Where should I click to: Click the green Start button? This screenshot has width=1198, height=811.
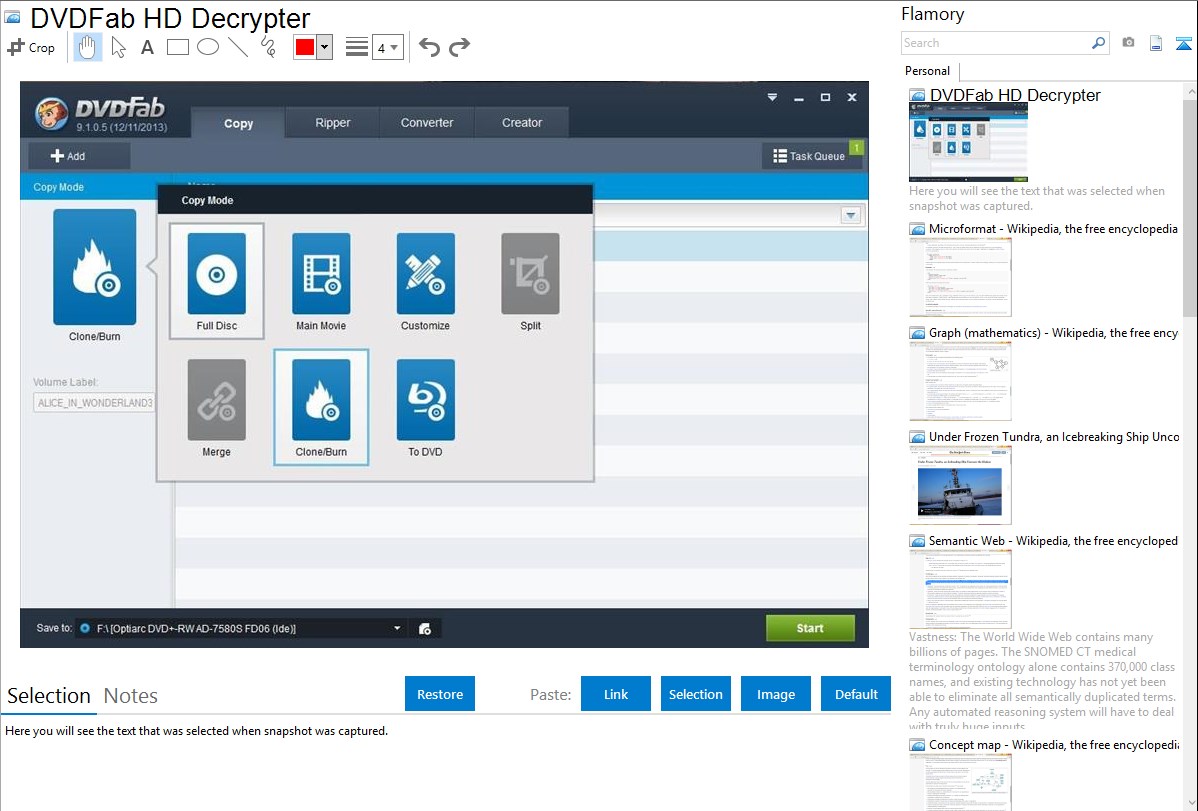(x=810, y=628)
